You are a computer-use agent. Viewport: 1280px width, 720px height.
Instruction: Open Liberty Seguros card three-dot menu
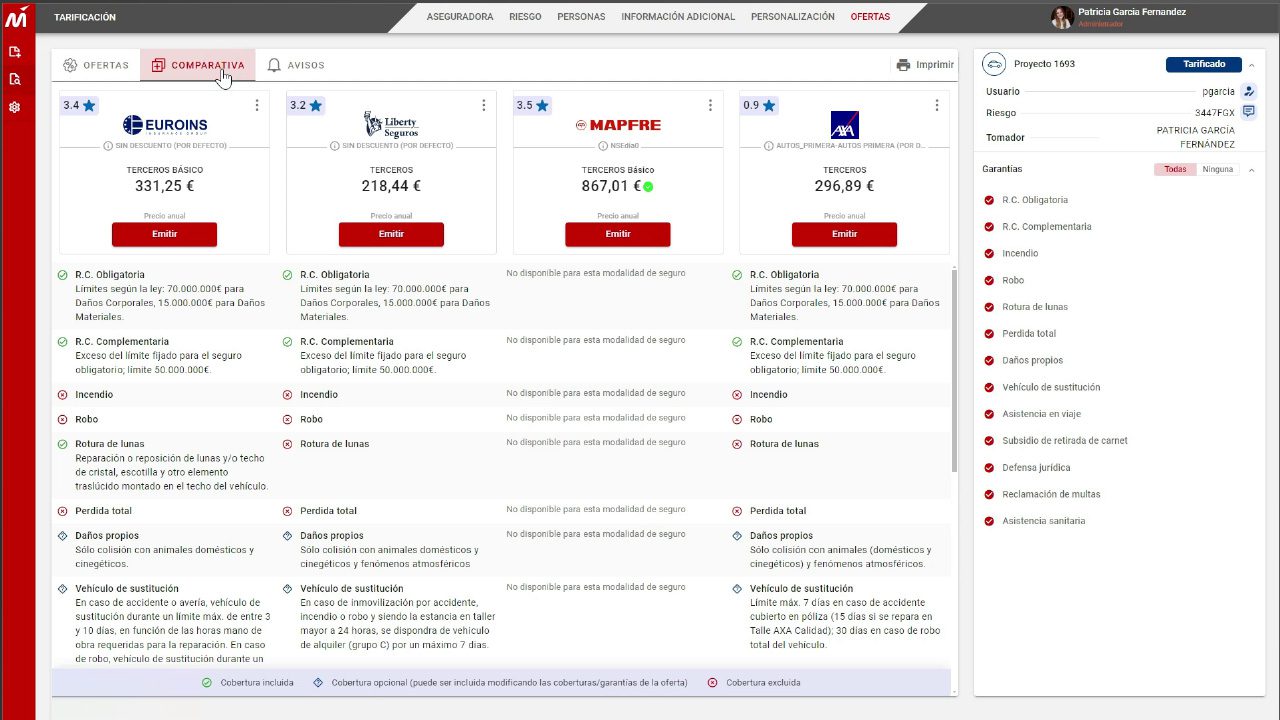pyautogui.click(x=484, y=105)
